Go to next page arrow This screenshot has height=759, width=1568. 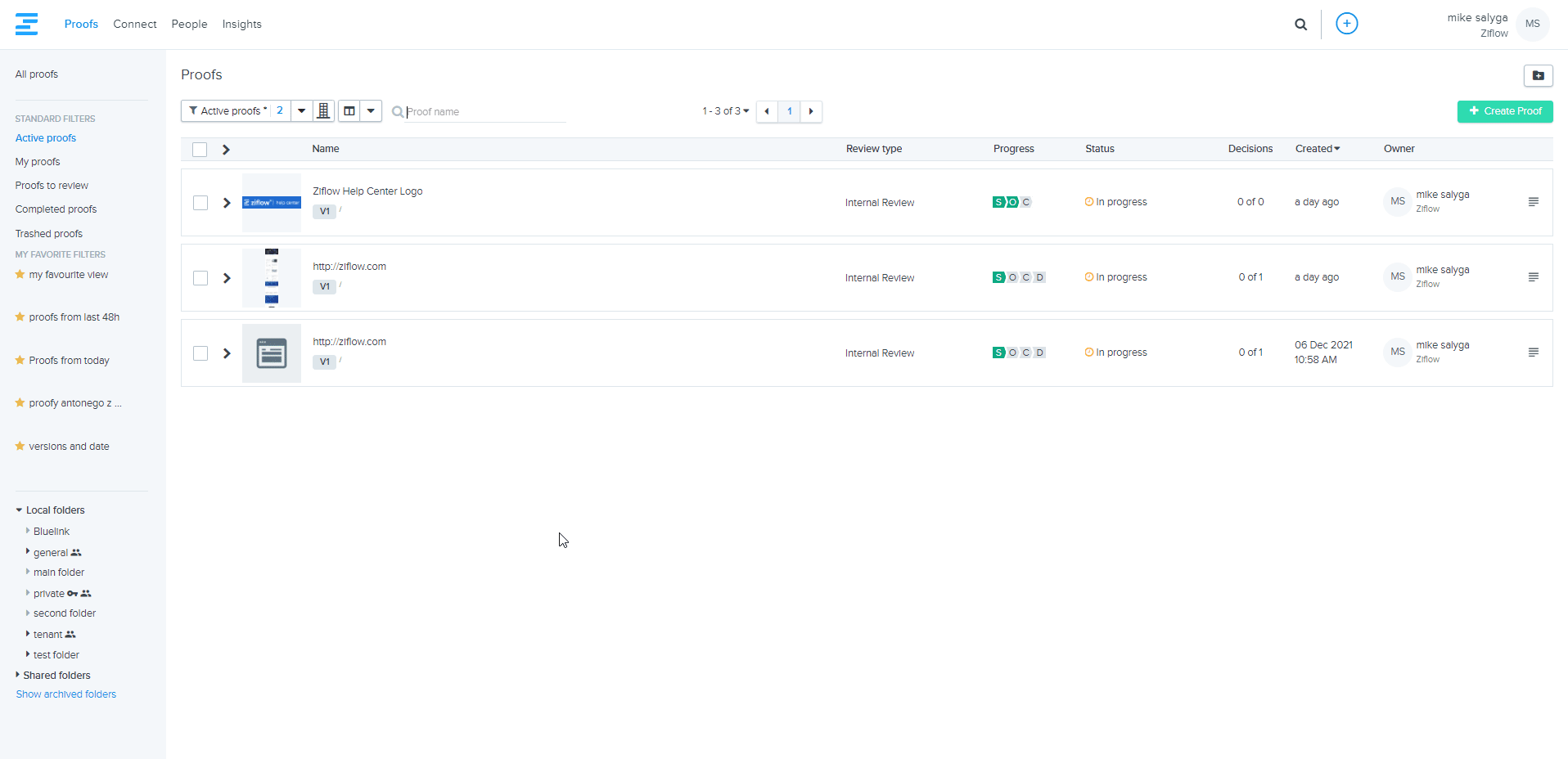[811, 111]
